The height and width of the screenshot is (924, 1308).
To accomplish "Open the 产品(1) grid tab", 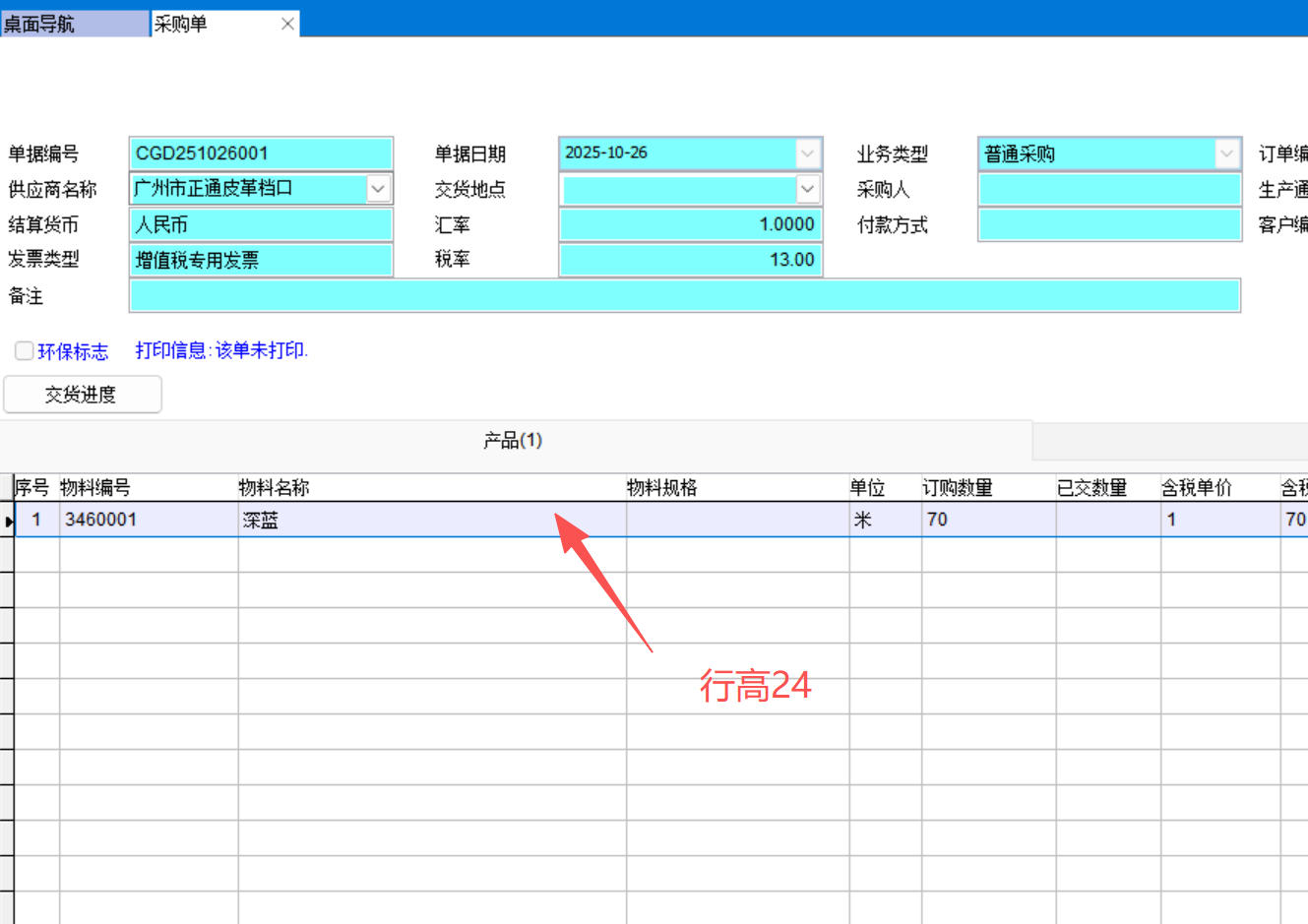I will point(513,441).
